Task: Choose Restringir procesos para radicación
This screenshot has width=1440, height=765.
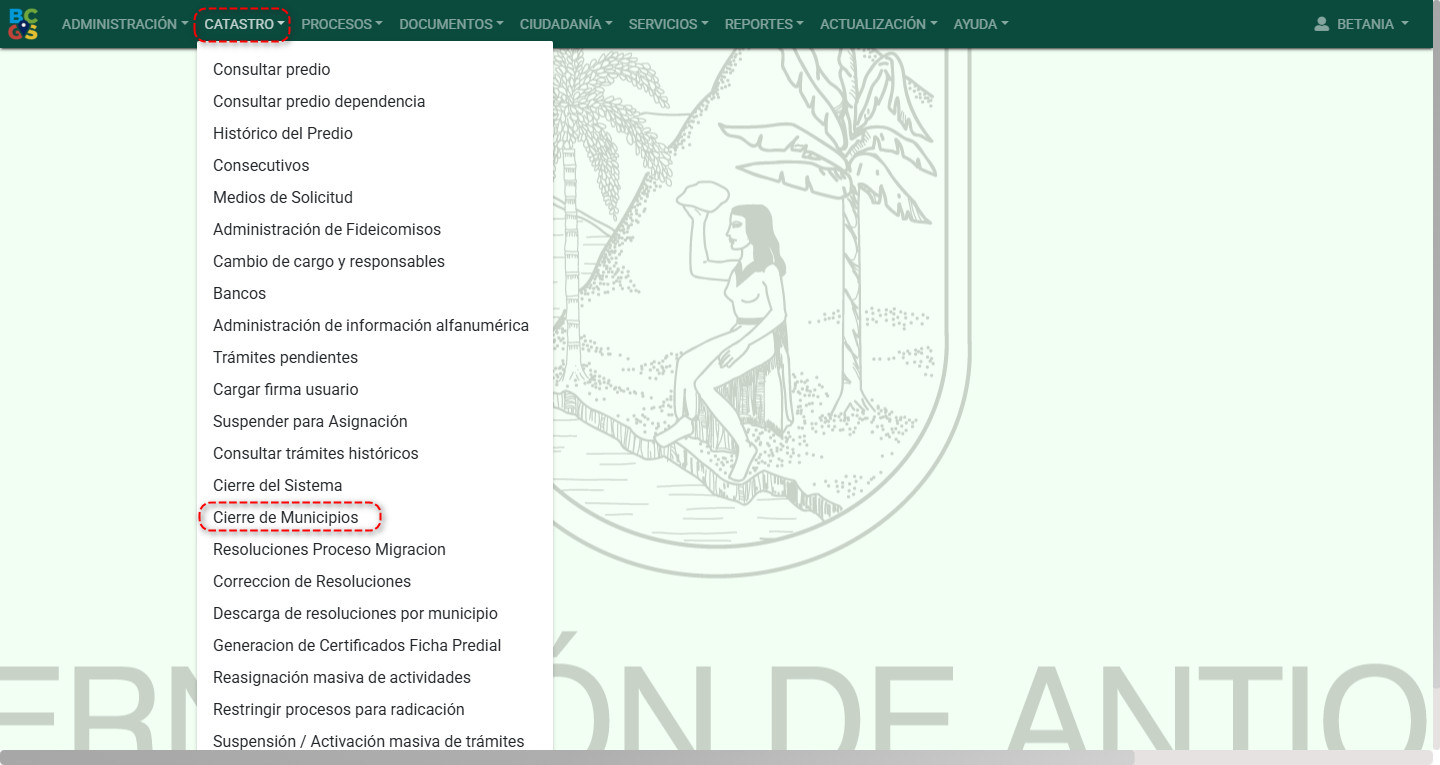Action: (x=375, y=709)
